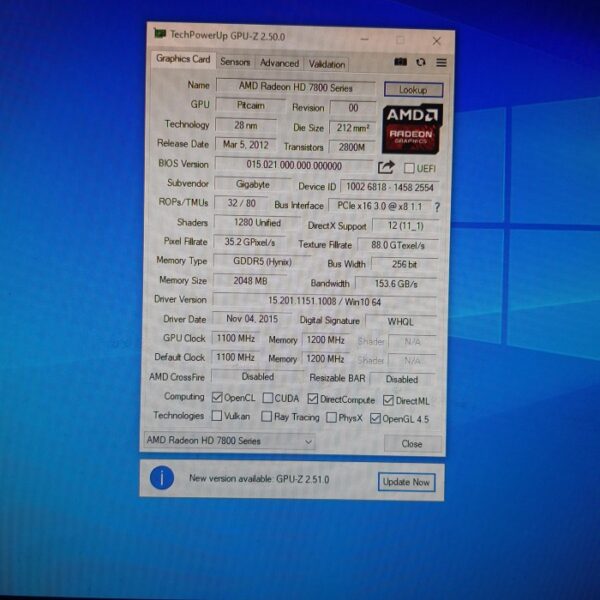Click the Subvendor value Gigabyte
Screen dimensions: 600x600
pyautogui.click(x=253, y=184)
